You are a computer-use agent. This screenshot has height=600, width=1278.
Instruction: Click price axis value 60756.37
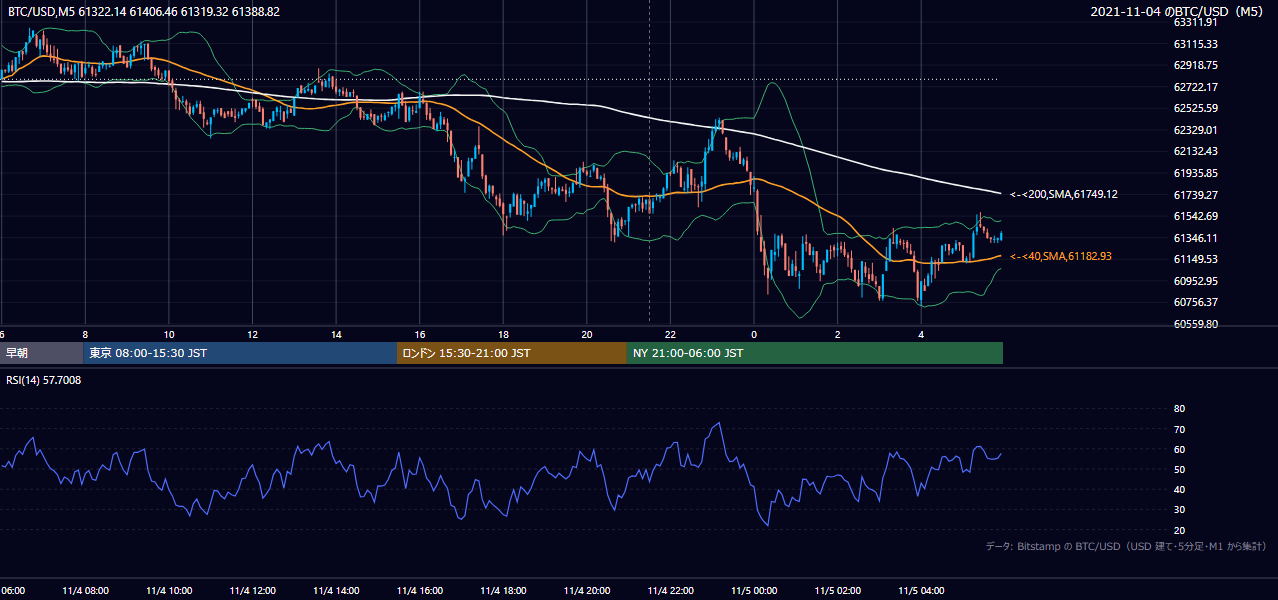(1195, 302)
